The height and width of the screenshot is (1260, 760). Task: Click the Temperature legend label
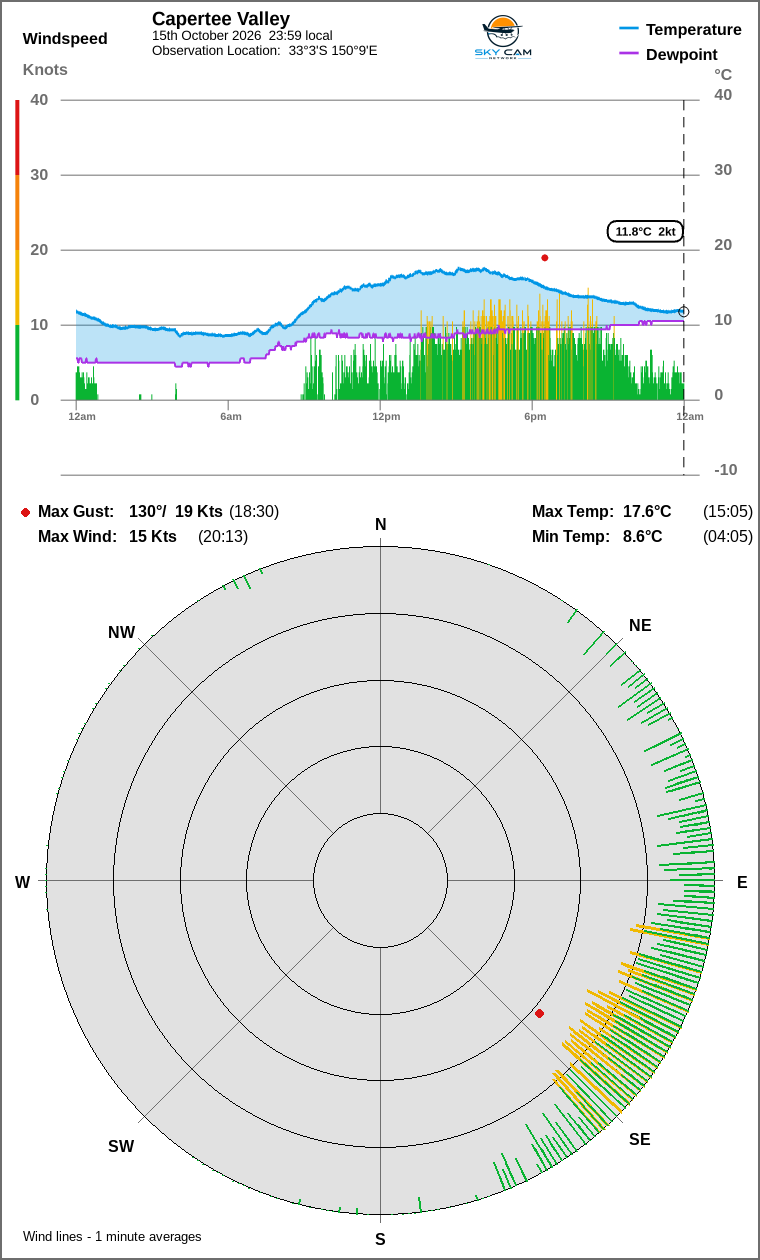pyautogui.click(x=694, y=30)
